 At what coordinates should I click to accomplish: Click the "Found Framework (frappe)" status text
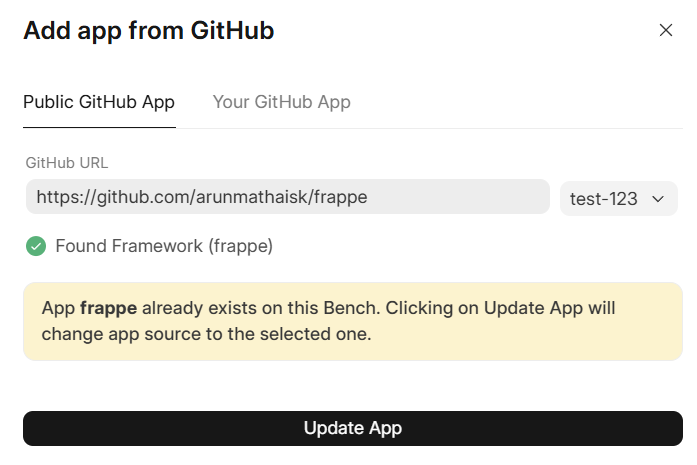coord(164,245)
